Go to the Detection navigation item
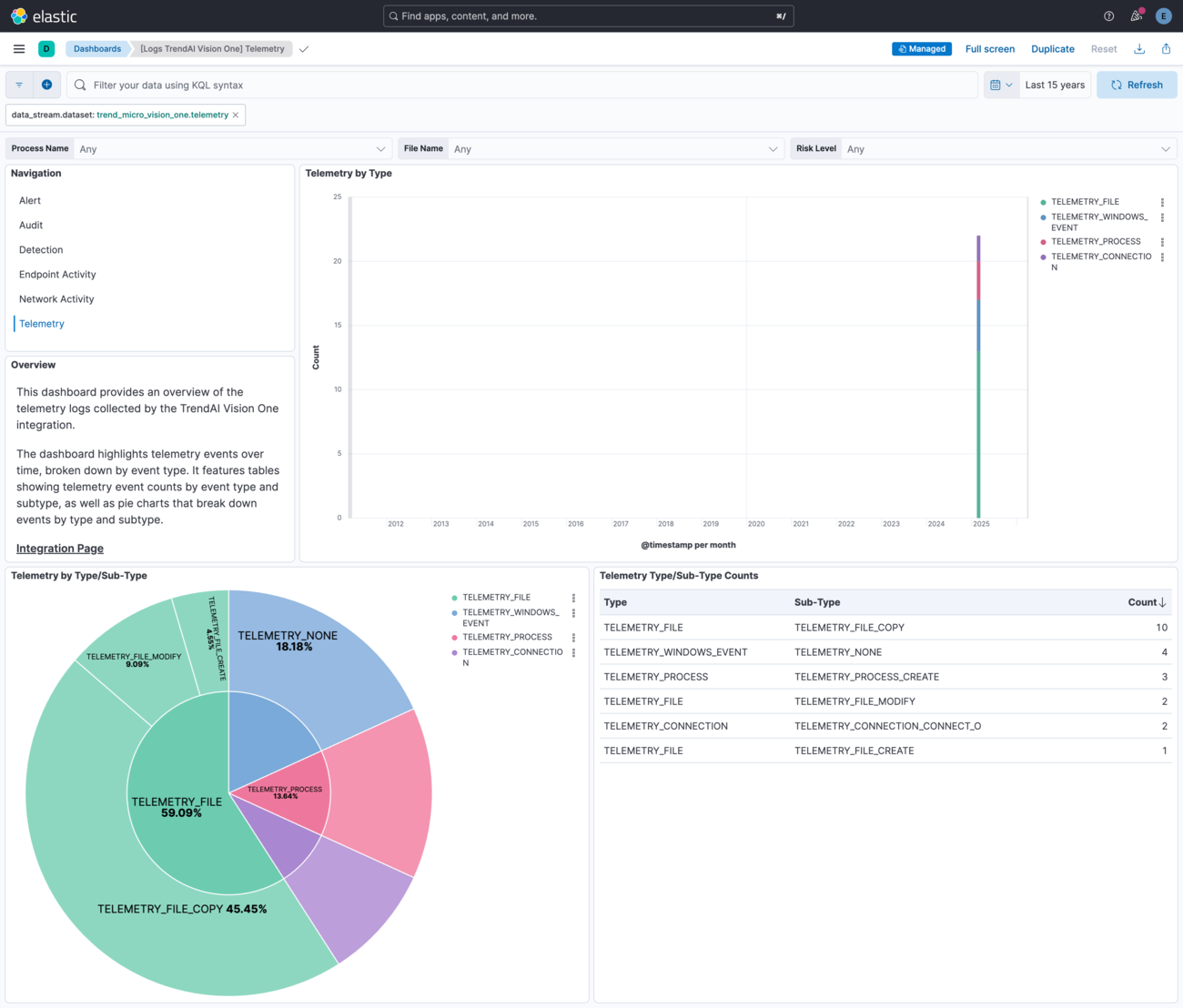 pyautogui.click(x=41, y=250)
